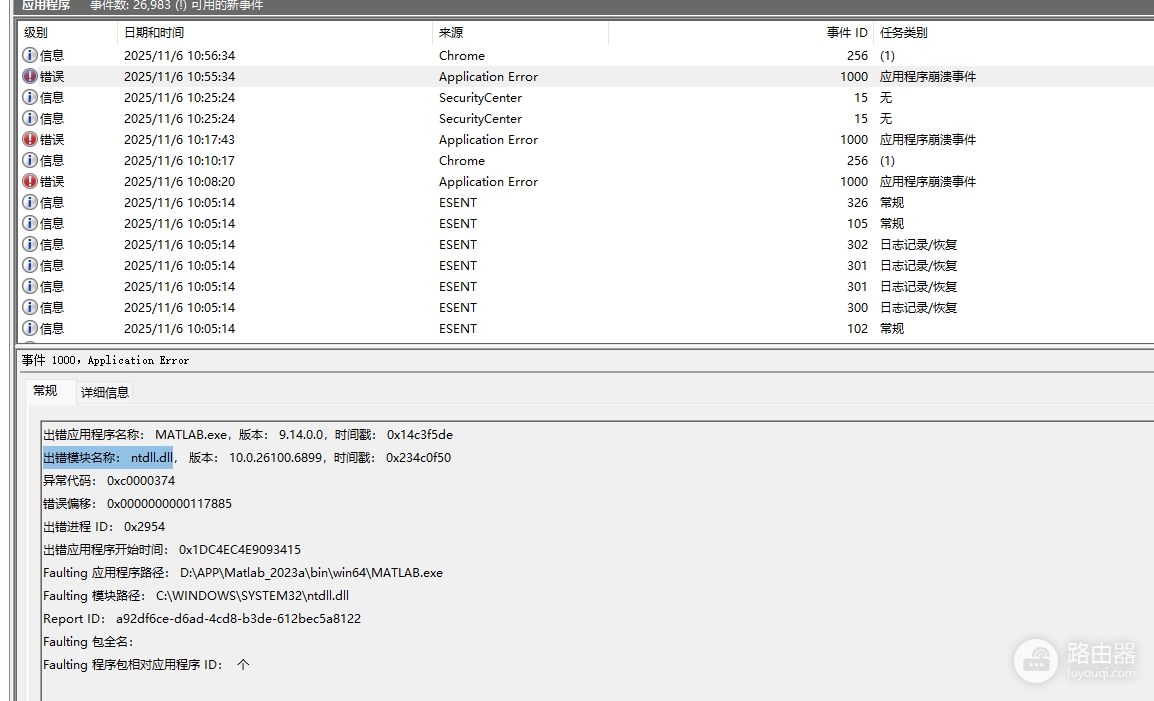Image resolution: width=1154 pixels, height=701 pixels.
Task: Click the info icon of the Chrome 10:10:17 event
Action: coord(29,161)
